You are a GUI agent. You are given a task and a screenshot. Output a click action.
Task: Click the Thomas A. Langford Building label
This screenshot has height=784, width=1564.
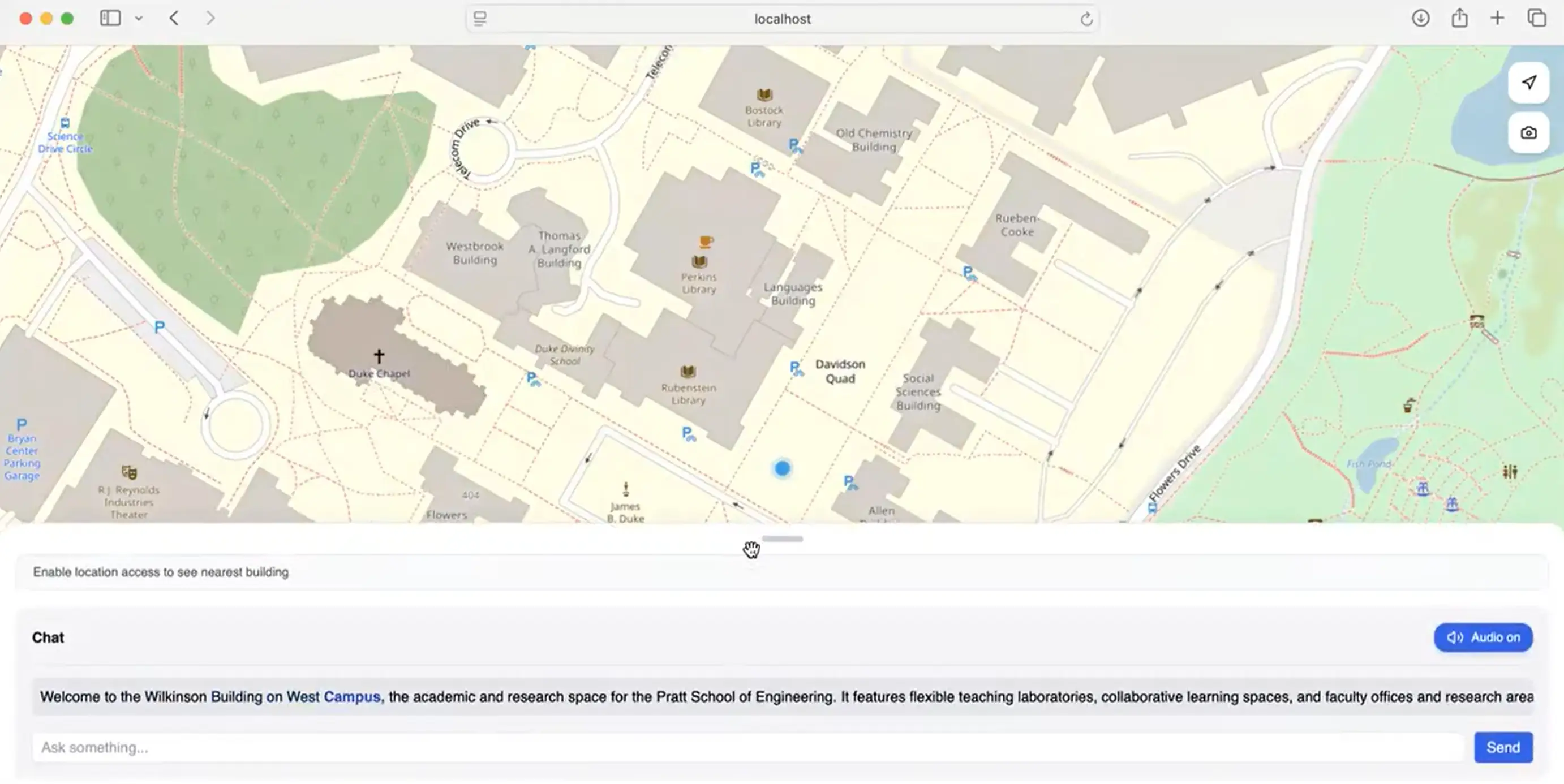559,249
